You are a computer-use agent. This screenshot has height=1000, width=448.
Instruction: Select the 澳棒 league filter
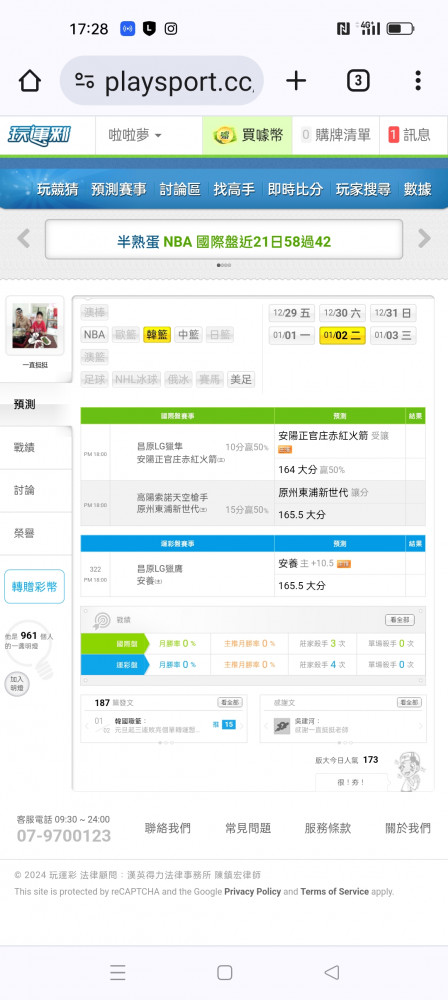click(94, 312)
